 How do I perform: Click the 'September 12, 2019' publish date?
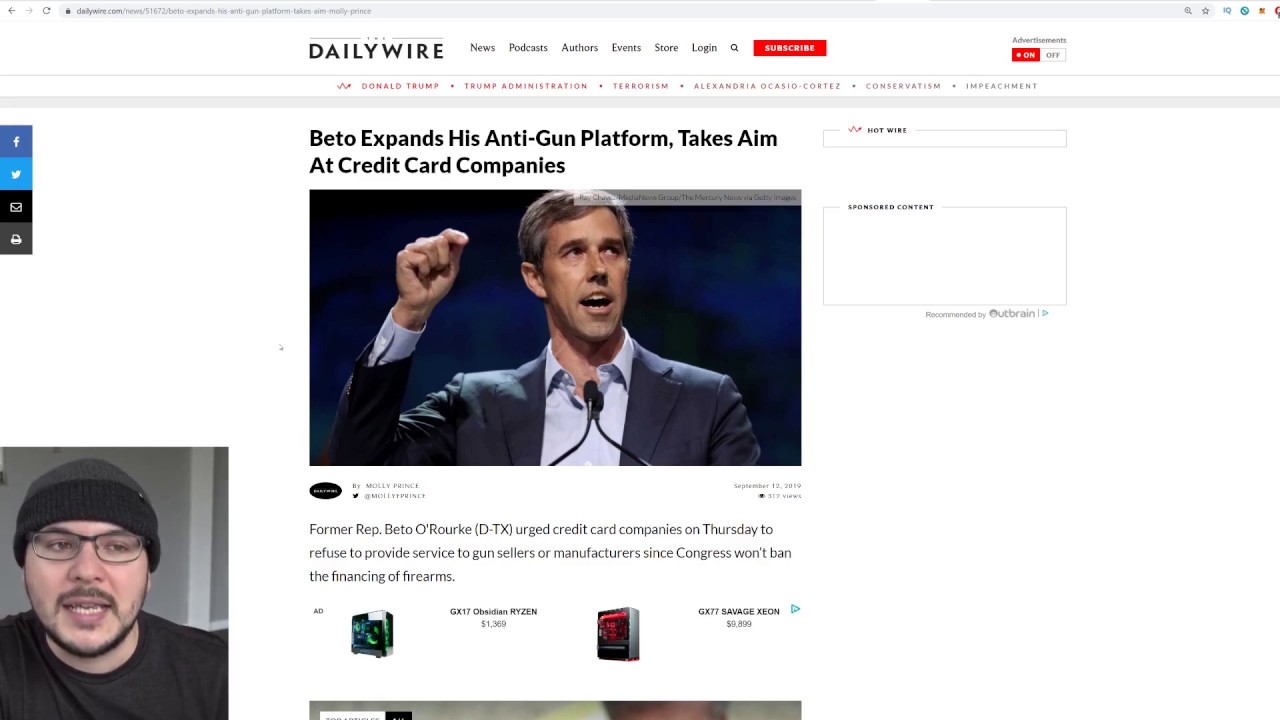767,486
